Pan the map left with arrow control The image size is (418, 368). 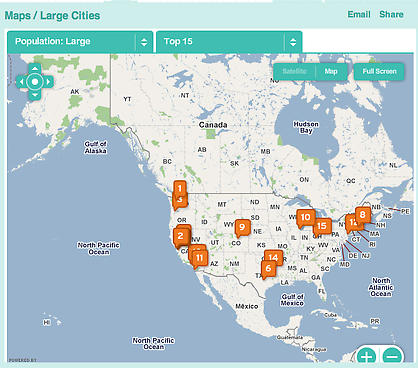22,82
